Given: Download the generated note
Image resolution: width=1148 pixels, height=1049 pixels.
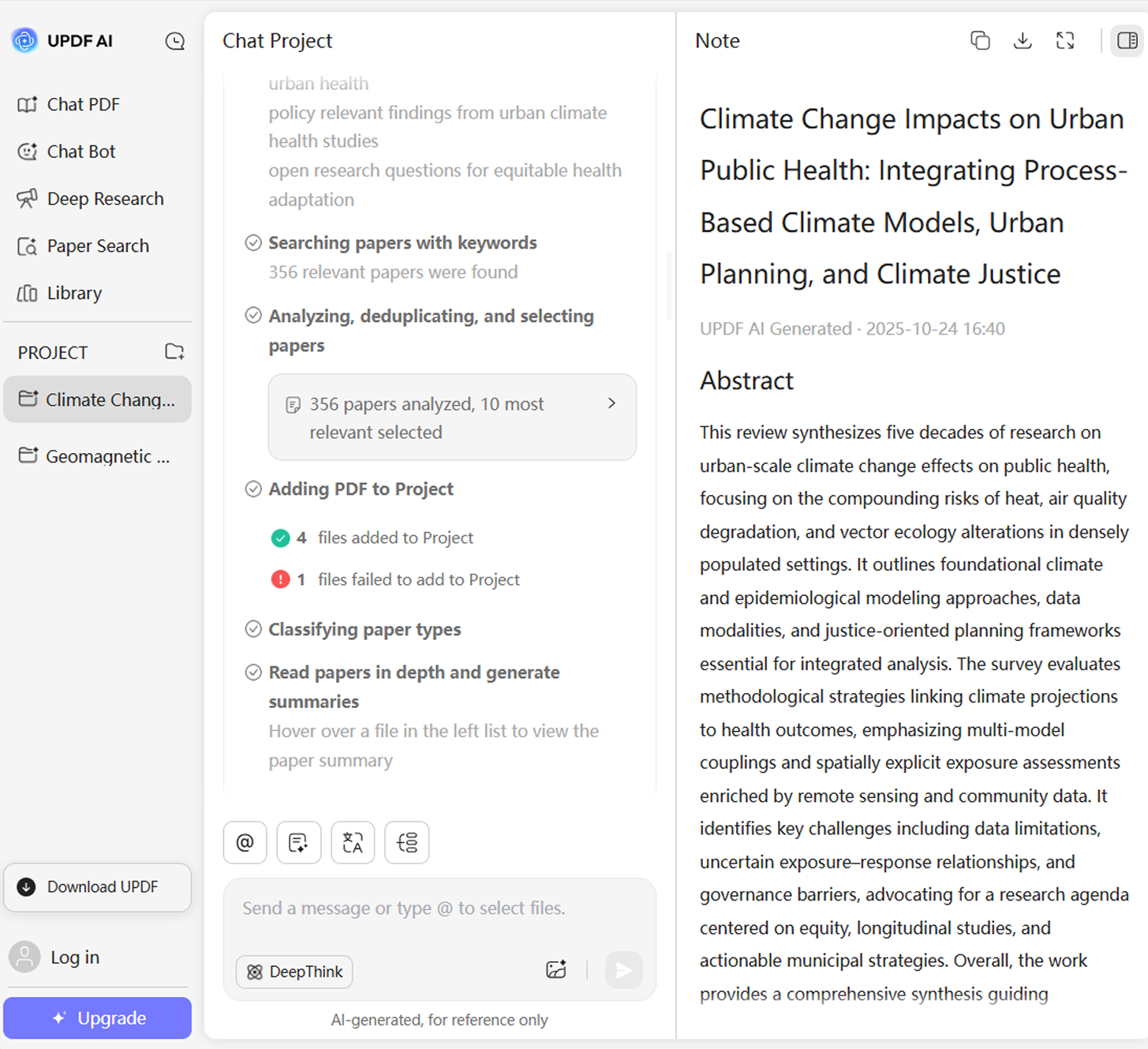Looking at the screenshot, I should click(x=1023, y=41).
